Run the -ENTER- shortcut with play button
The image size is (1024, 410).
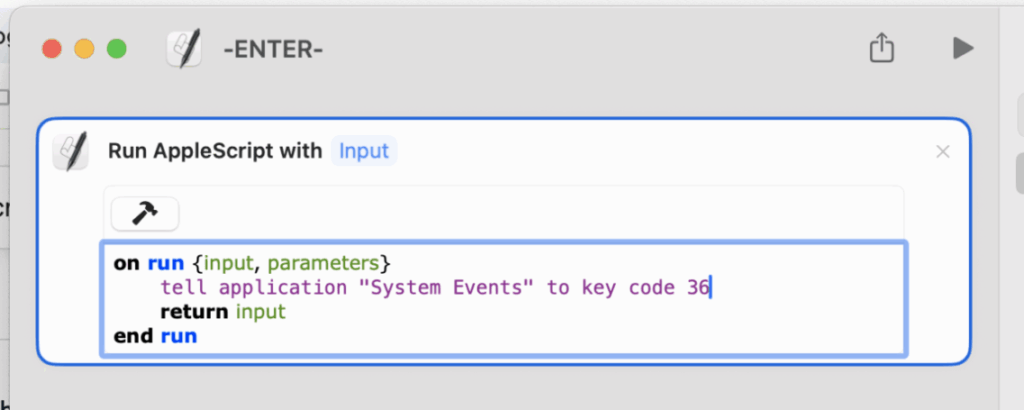963,48
